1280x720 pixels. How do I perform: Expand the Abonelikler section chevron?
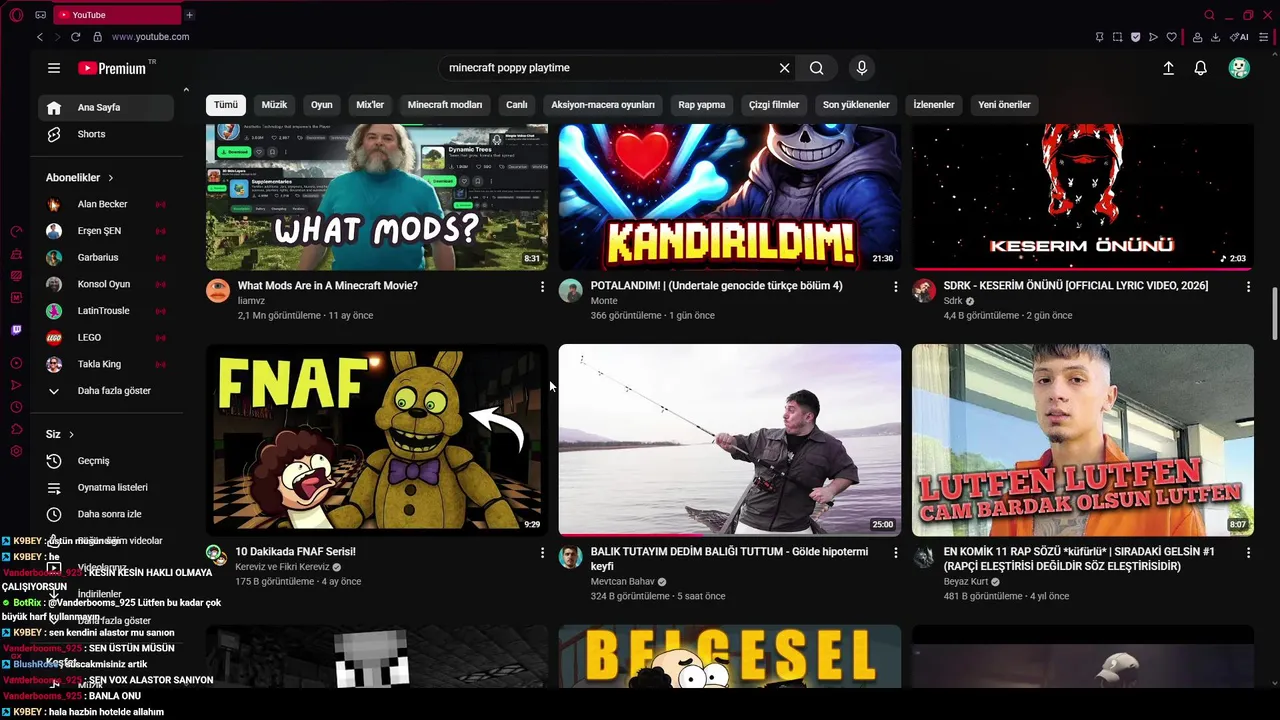110,178
